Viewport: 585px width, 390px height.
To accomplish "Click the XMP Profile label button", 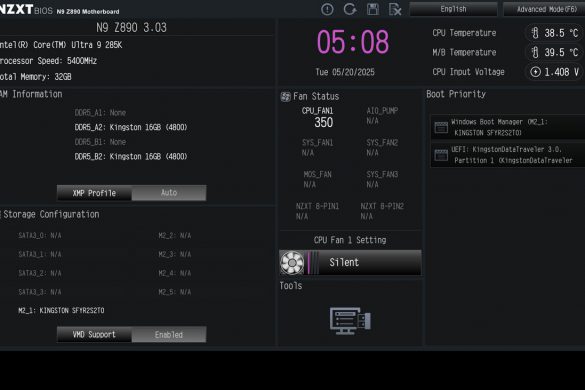I will point(94,193).
